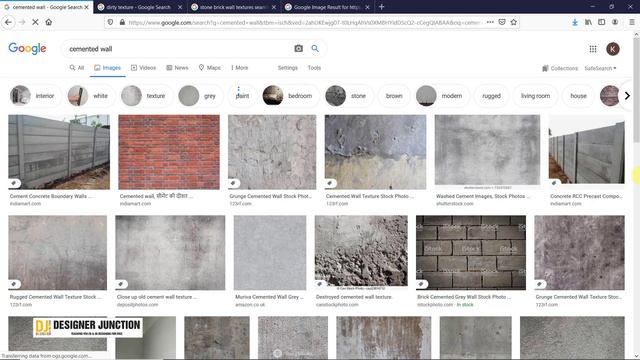The image size is (640, 360).
Task: Open the SafeSearch dropdown
Action: [x=600, y=68]
